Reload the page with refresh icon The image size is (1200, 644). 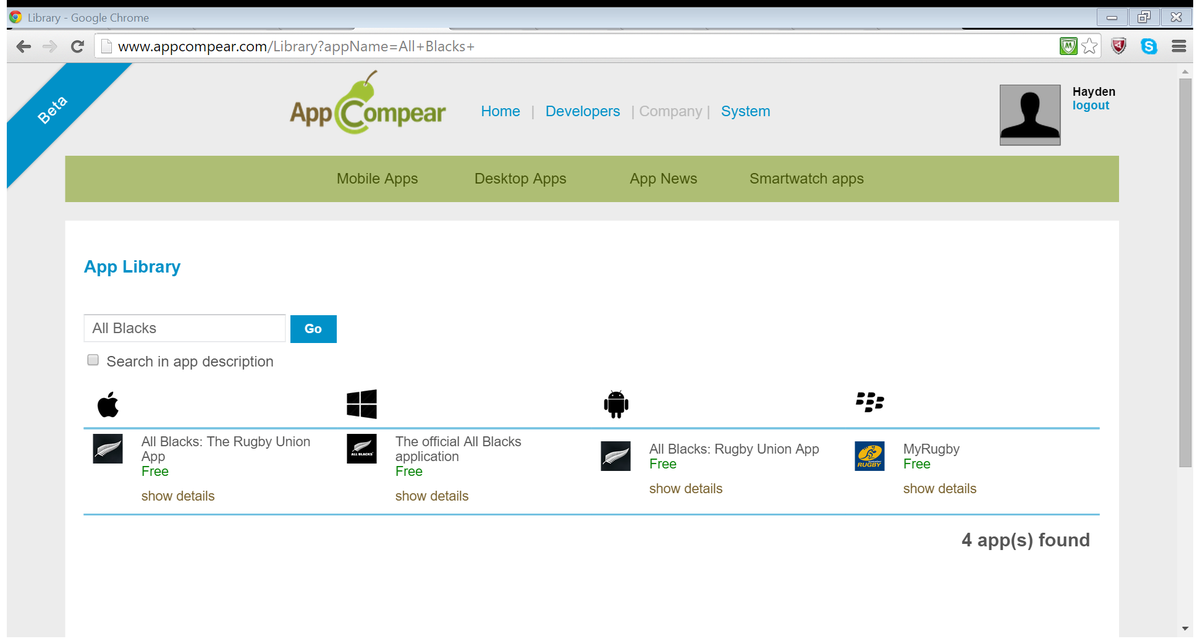click(77, 47)
